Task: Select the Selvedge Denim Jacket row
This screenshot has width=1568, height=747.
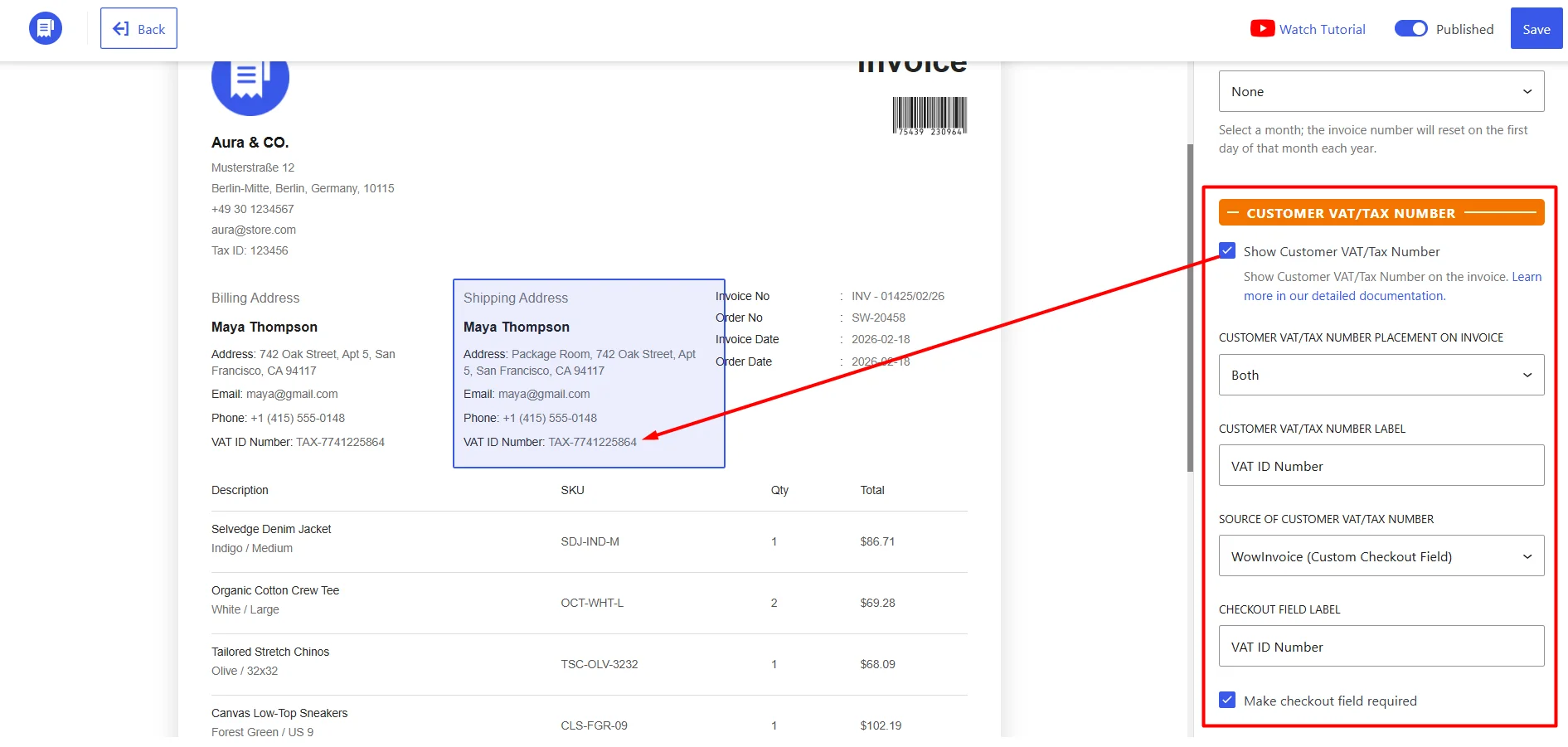Action: coord(590,541)
